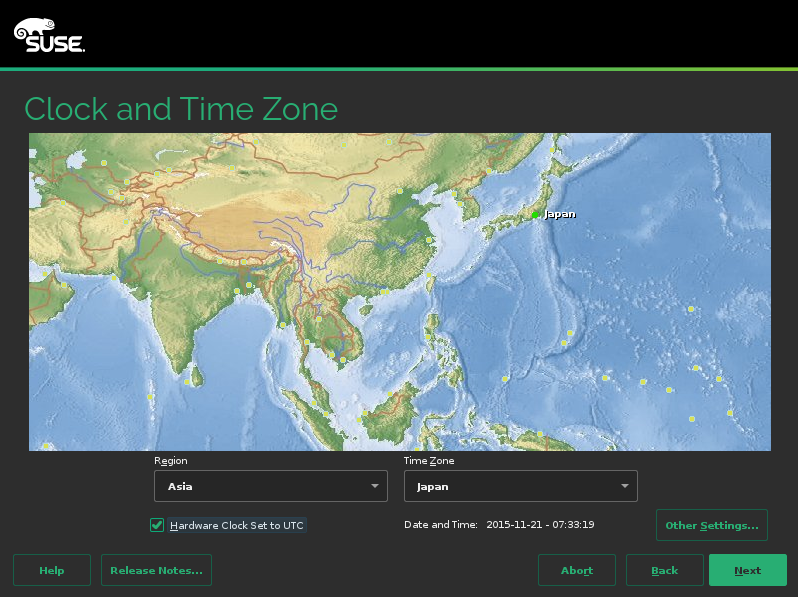This screenshot has width=798, height=597.
Task: Click the Hardware Clock Set to UTC label
Action: coord(237,525)
